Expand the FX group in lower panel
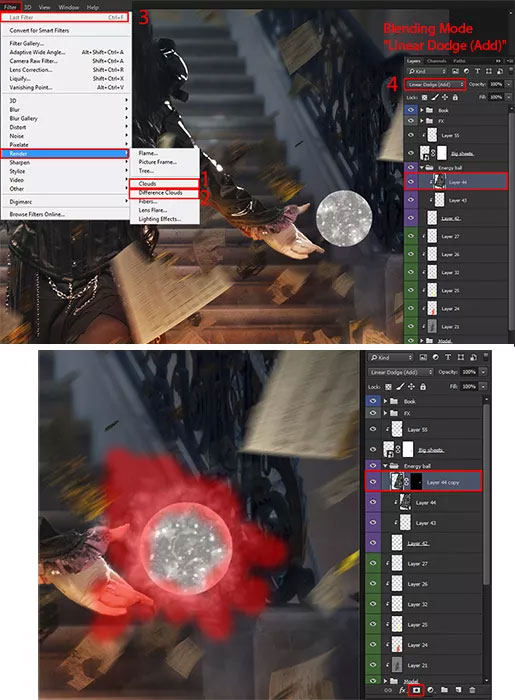The width and height of the screenshot is (515, 700). pos(385,413)
